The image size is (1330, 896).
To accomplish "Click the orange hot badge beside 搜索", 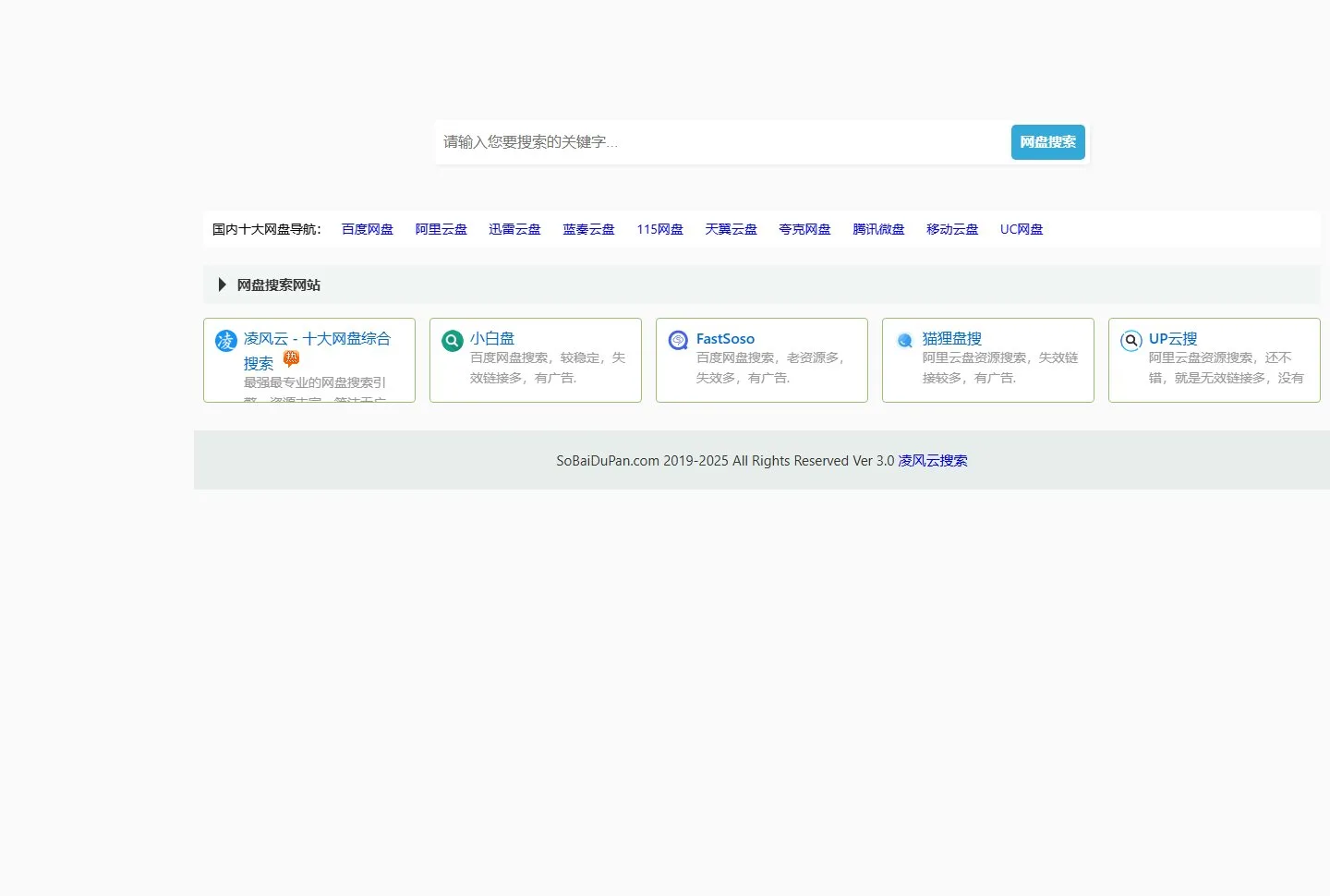I will coord(291,359).
